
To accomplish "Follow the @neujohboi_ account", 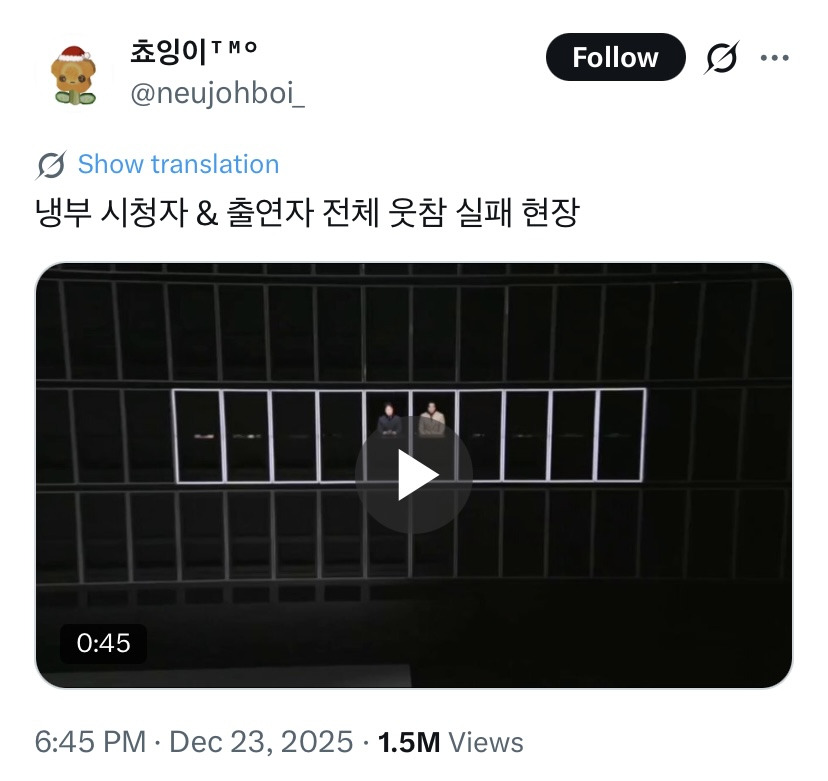I will pyautogui.click(x=615, y=57).
